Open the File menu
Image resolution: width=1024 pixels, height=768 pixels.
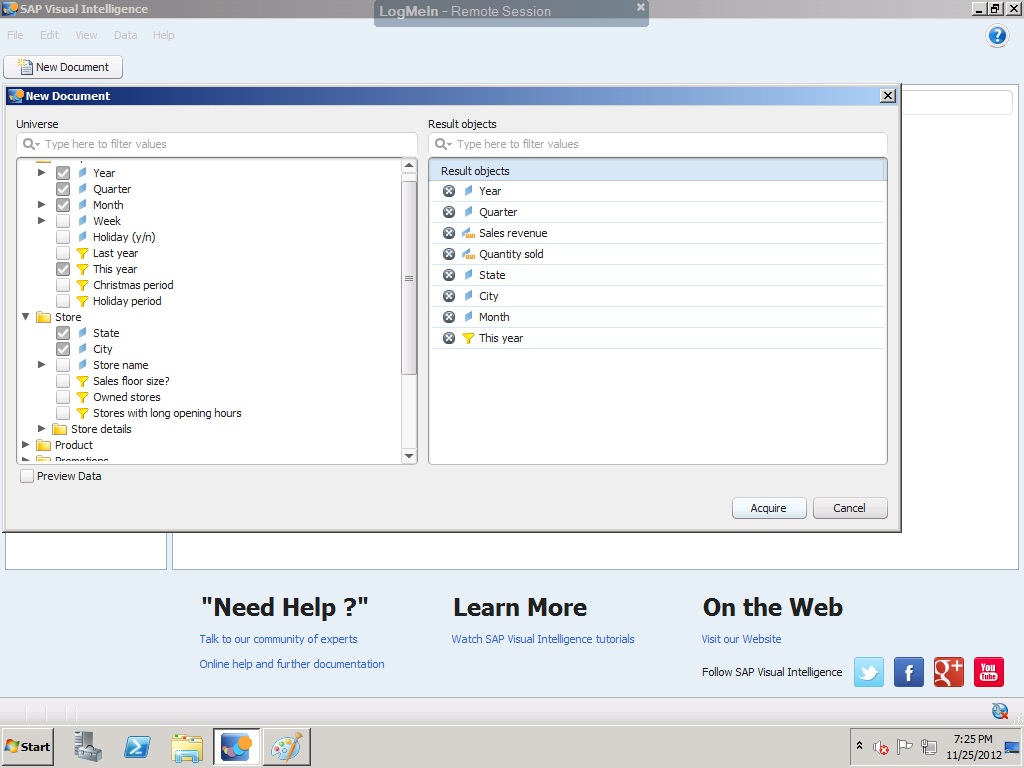click(x=15, y=35)
